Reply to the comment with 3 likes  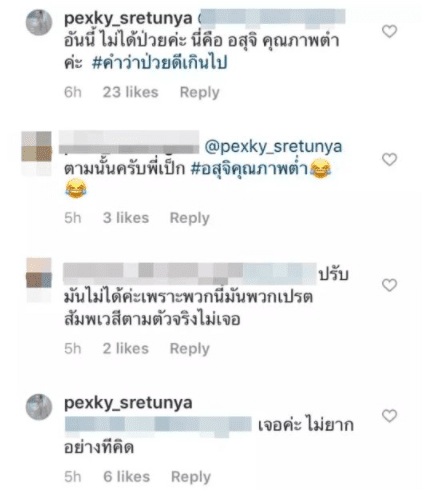tap(190, 218)
